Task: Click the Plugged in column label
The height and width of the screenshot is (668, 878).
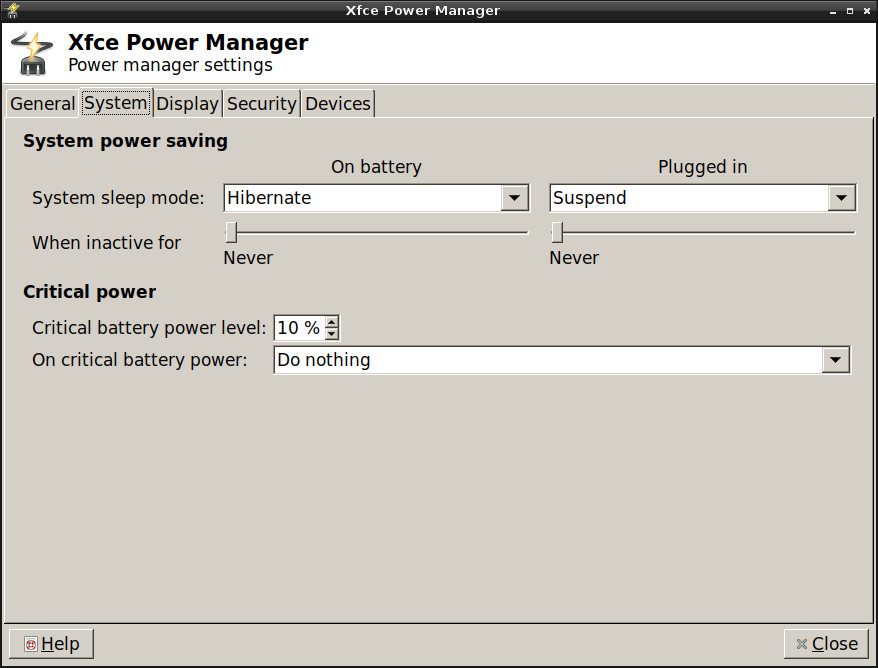Action: pos(703,167)
